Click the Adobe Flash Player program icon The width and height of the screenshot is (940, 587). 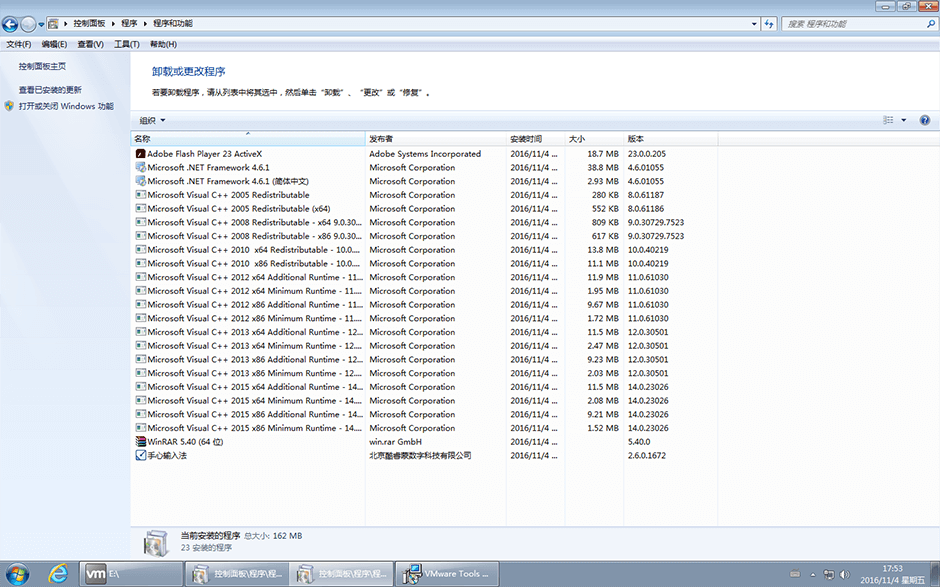point(141,154)
